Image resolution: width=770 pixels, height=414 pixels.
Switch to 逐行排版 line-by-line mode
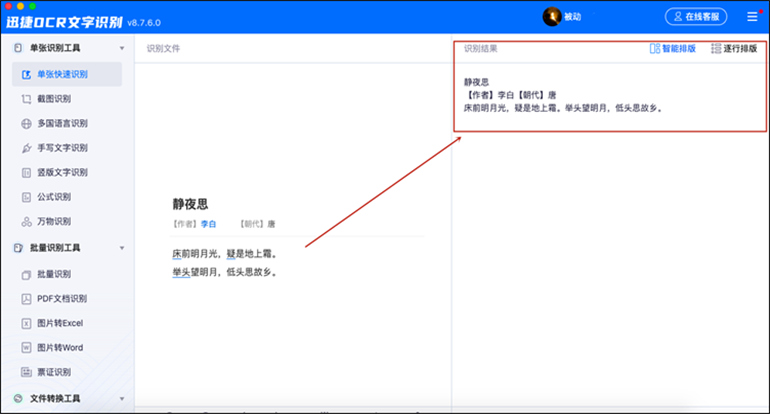pos(733,48)
